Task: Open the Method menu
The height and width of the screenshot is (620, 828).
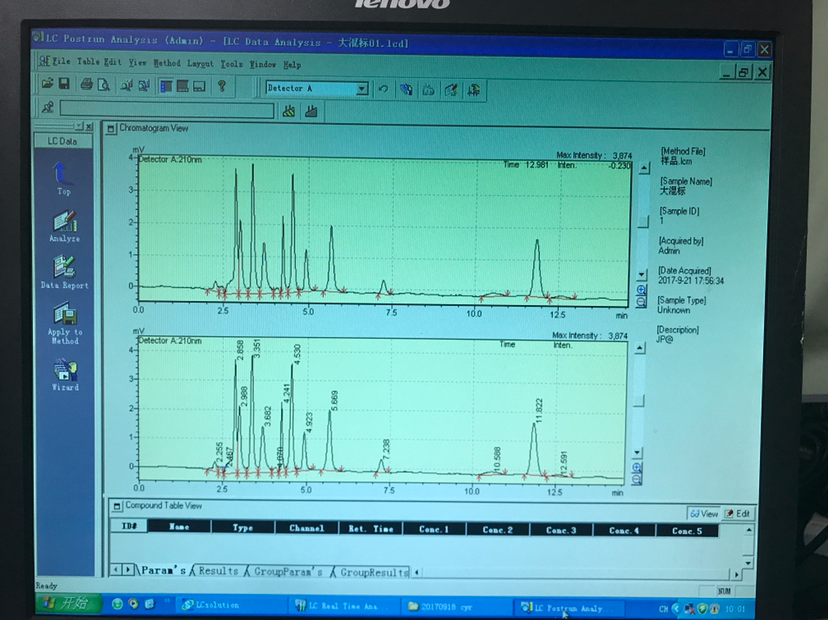Action: click(x=167, y=63)
